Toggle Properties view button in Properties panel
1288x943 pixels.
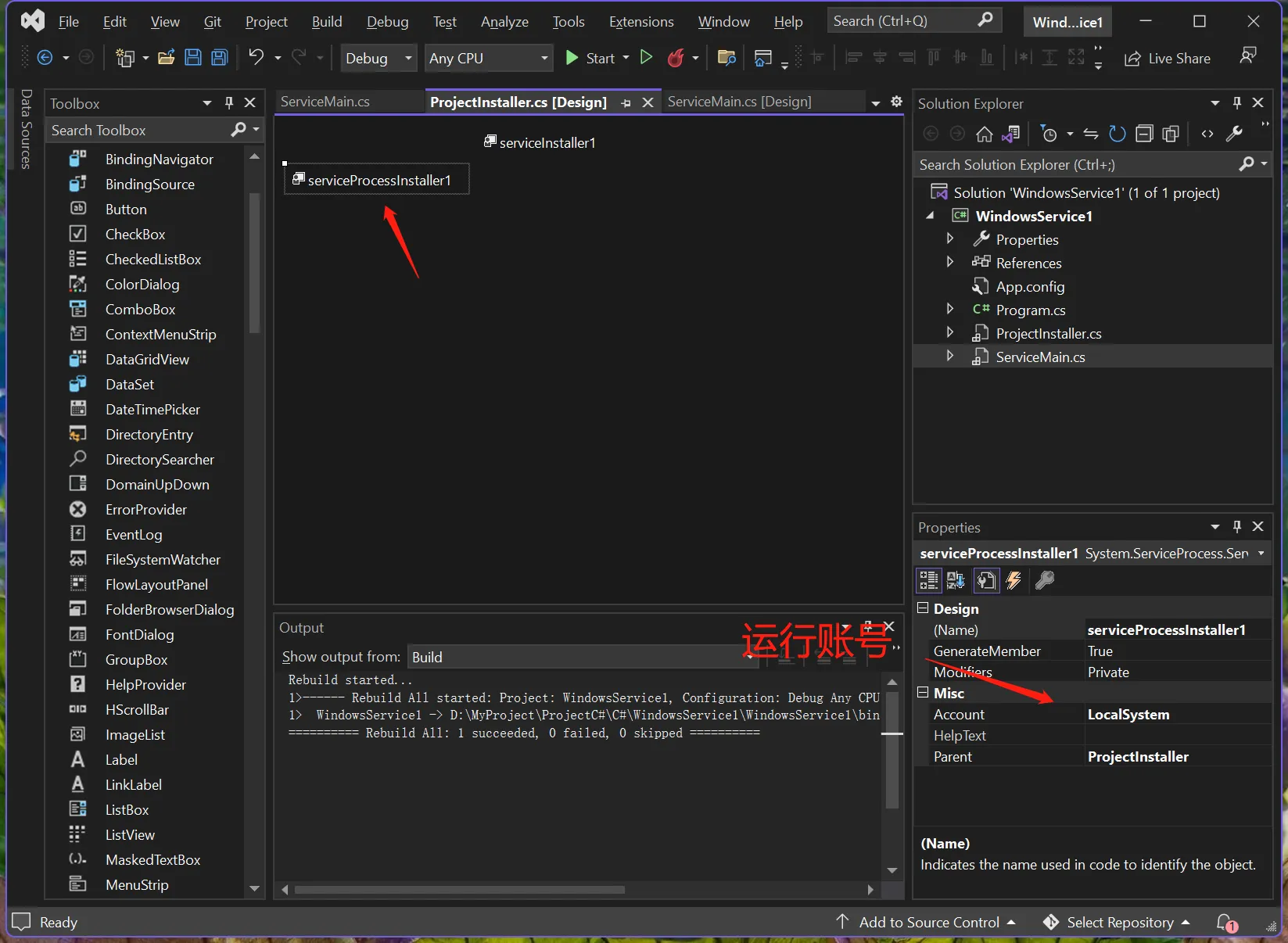point(986,580)
